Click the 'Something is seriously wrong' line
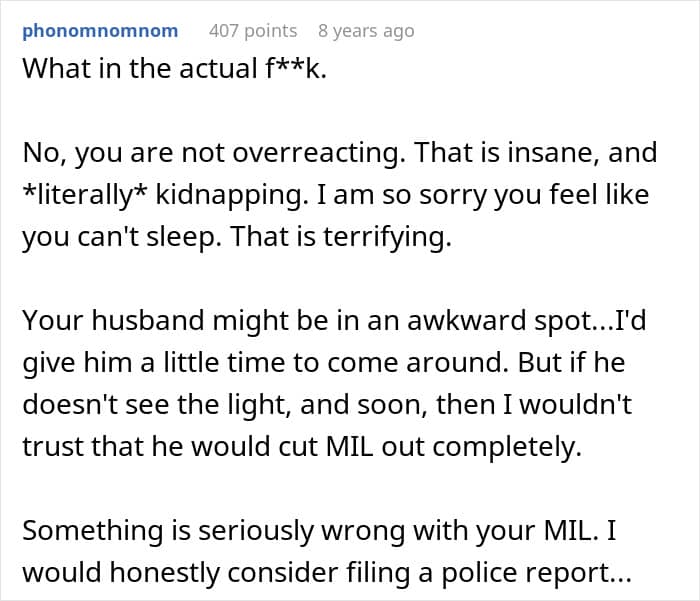The height and width of the screenshot is (601, 700). (x=319, y=531)
